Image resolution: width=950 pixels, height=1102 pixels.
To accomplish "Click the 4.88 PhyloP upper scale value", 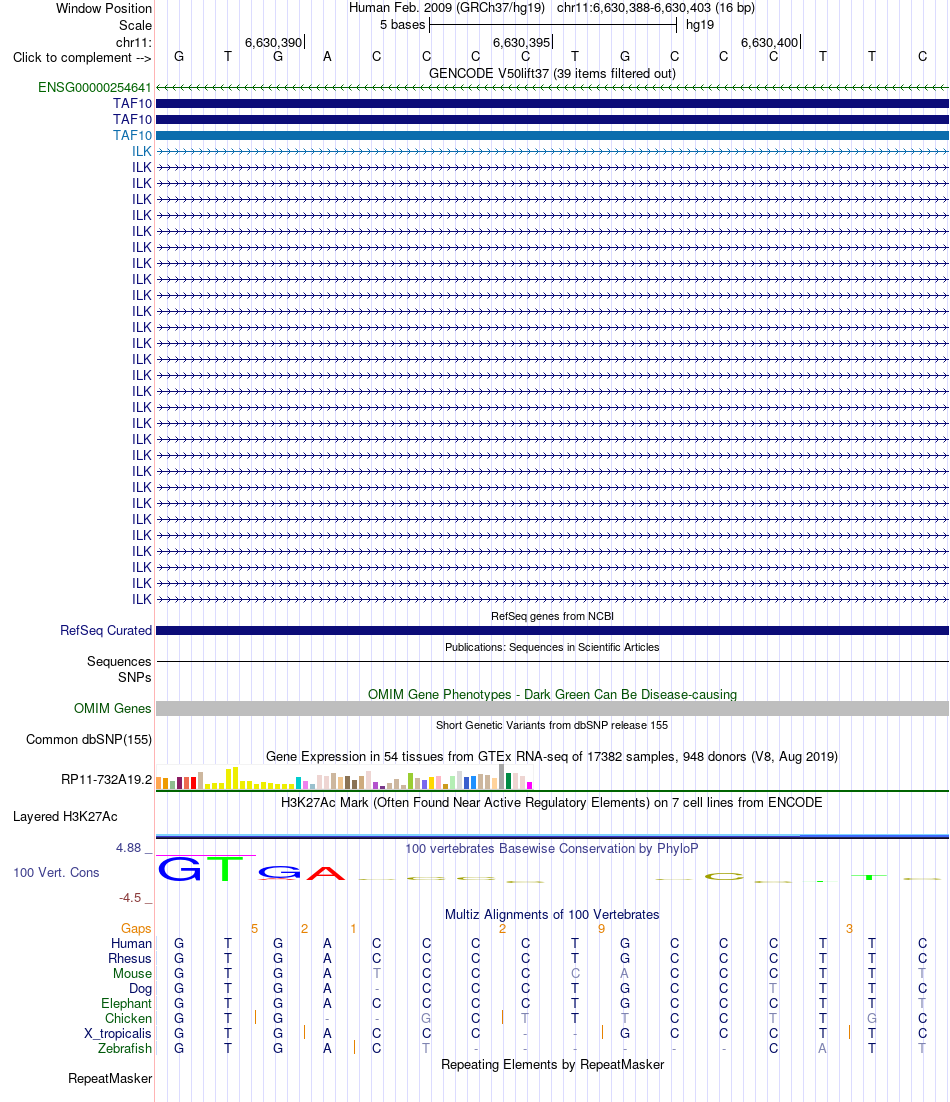I will [129, 848].
